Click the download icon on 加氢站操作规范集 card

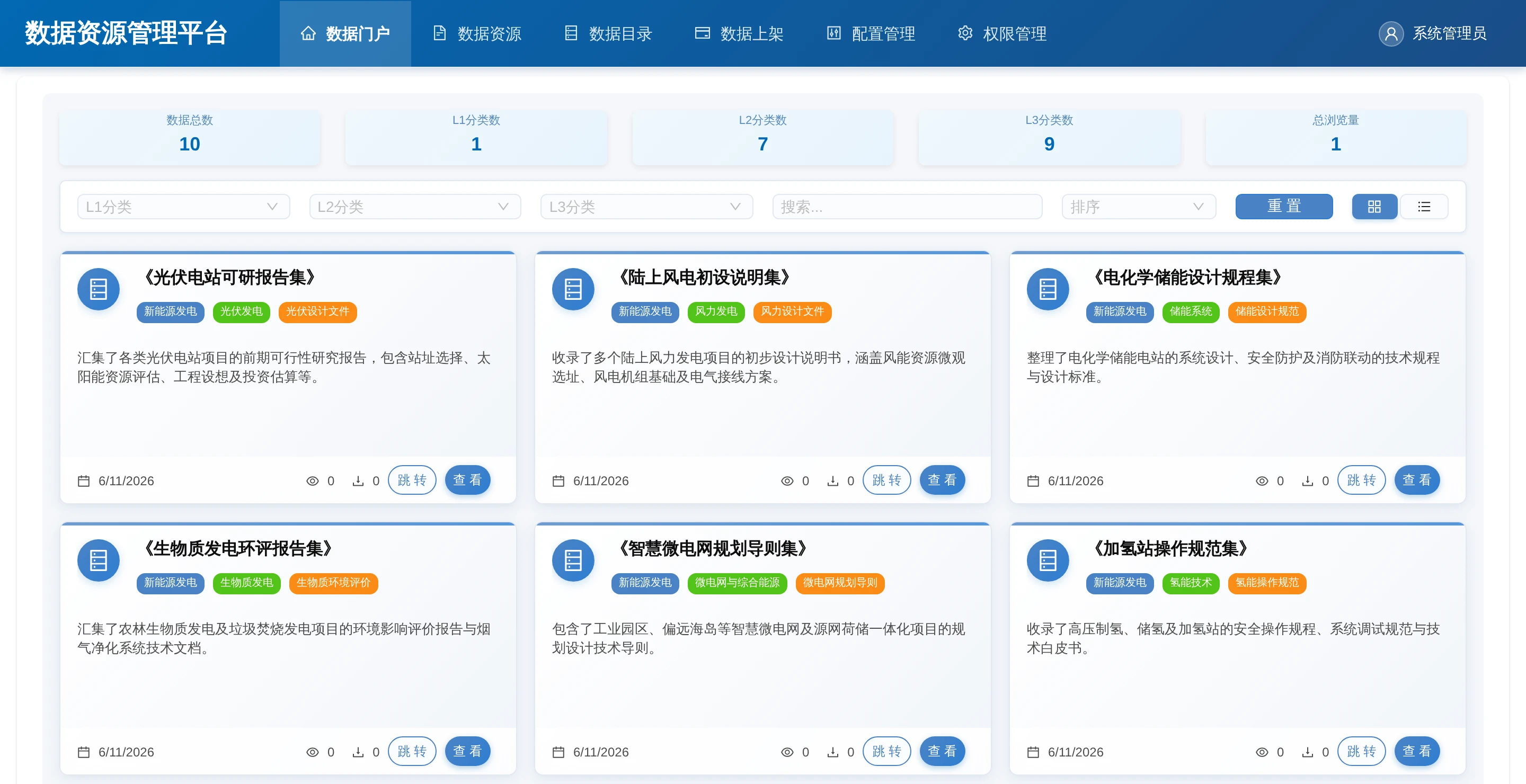click(x=1307, y=752)
